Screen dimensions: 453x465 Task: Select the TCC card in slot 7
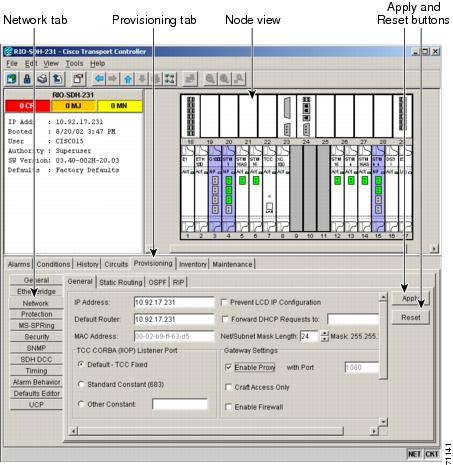pos(269,188)
